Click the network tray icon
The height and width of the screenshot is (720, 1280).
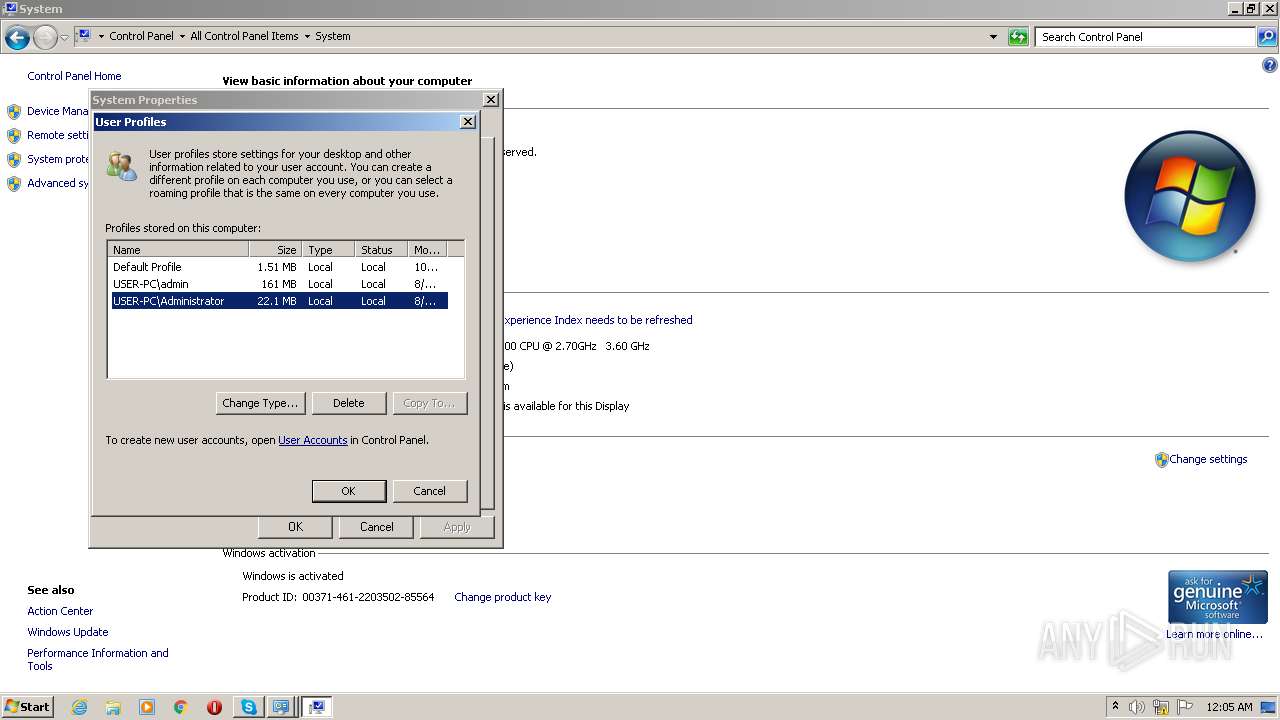(1161, 707)
